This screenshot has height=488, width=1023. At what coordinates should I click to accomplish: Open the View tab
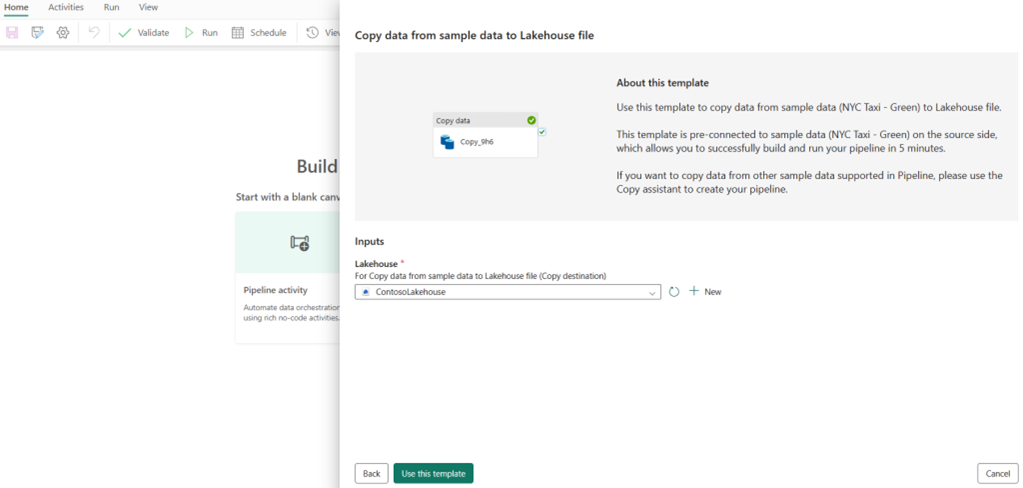tap(148, 7)
